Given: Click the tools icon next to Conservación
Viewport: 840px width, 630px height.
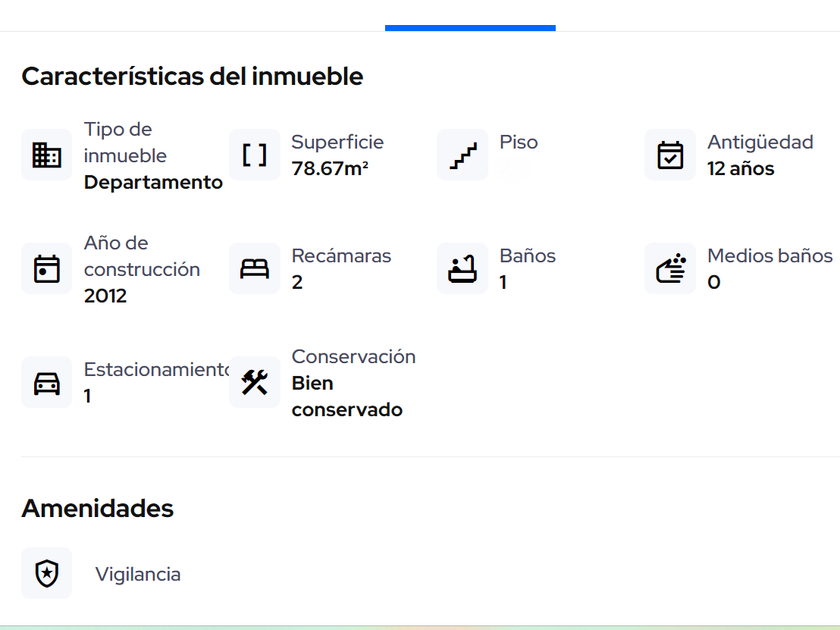Looking at the screenshot, I should [255, 383].
